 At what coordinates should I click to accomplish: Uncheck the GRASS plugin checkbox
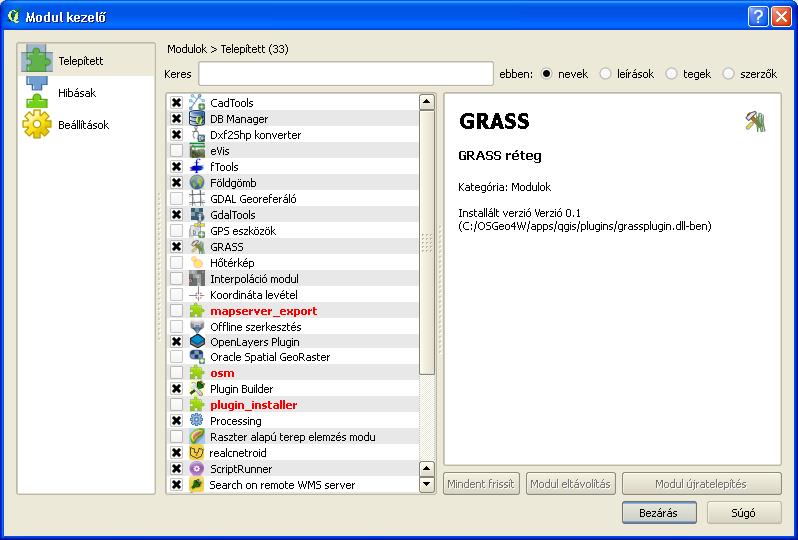[177, 247]
